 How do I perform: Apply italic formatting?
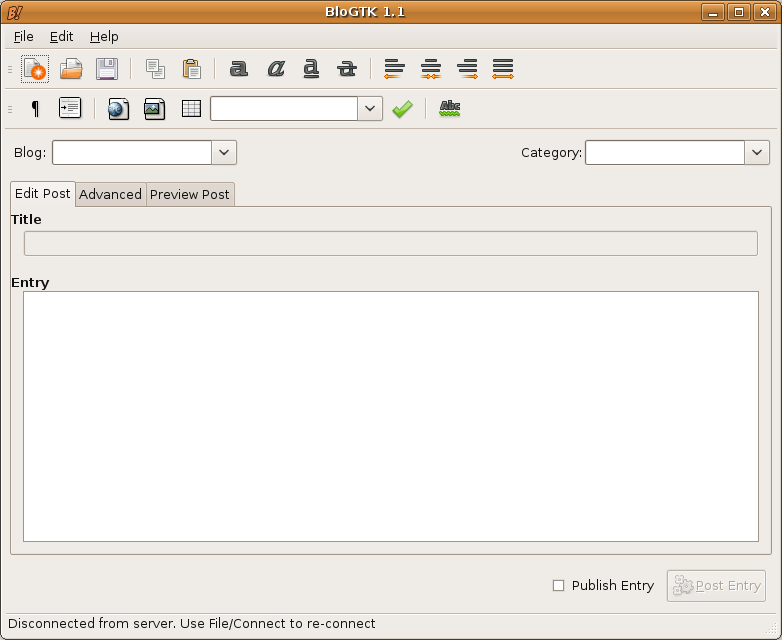(x=276, y=68)
